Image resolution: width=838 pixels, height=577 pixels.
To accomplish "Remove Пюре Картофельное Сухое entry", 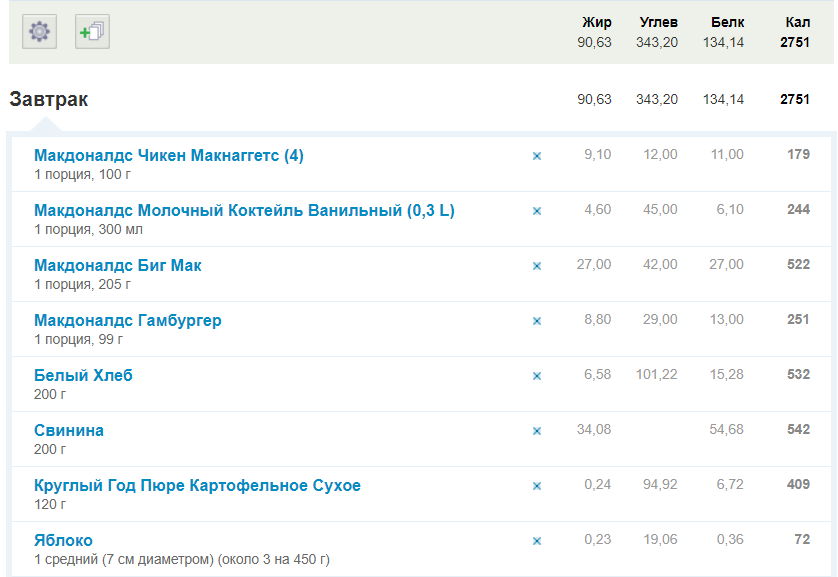I will [x=537, y=486].
